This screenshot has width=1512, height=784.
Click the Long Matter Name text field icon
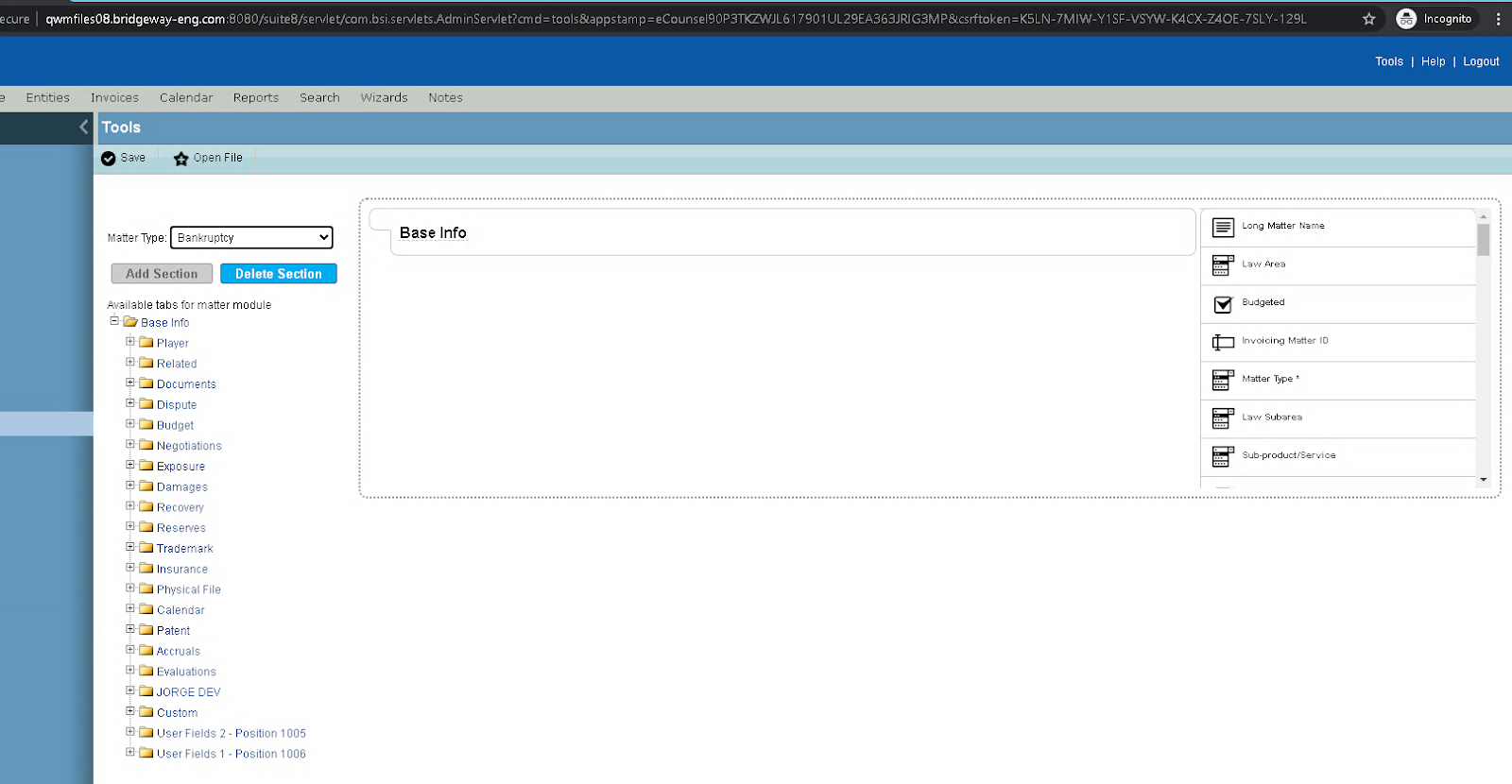(x=1223, y=228)
